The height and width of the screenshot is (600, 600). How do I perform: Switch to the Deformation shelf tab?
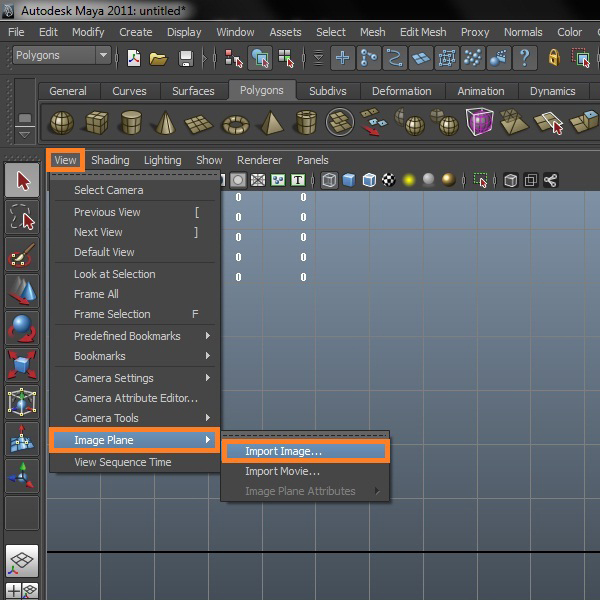pos(401,91)
